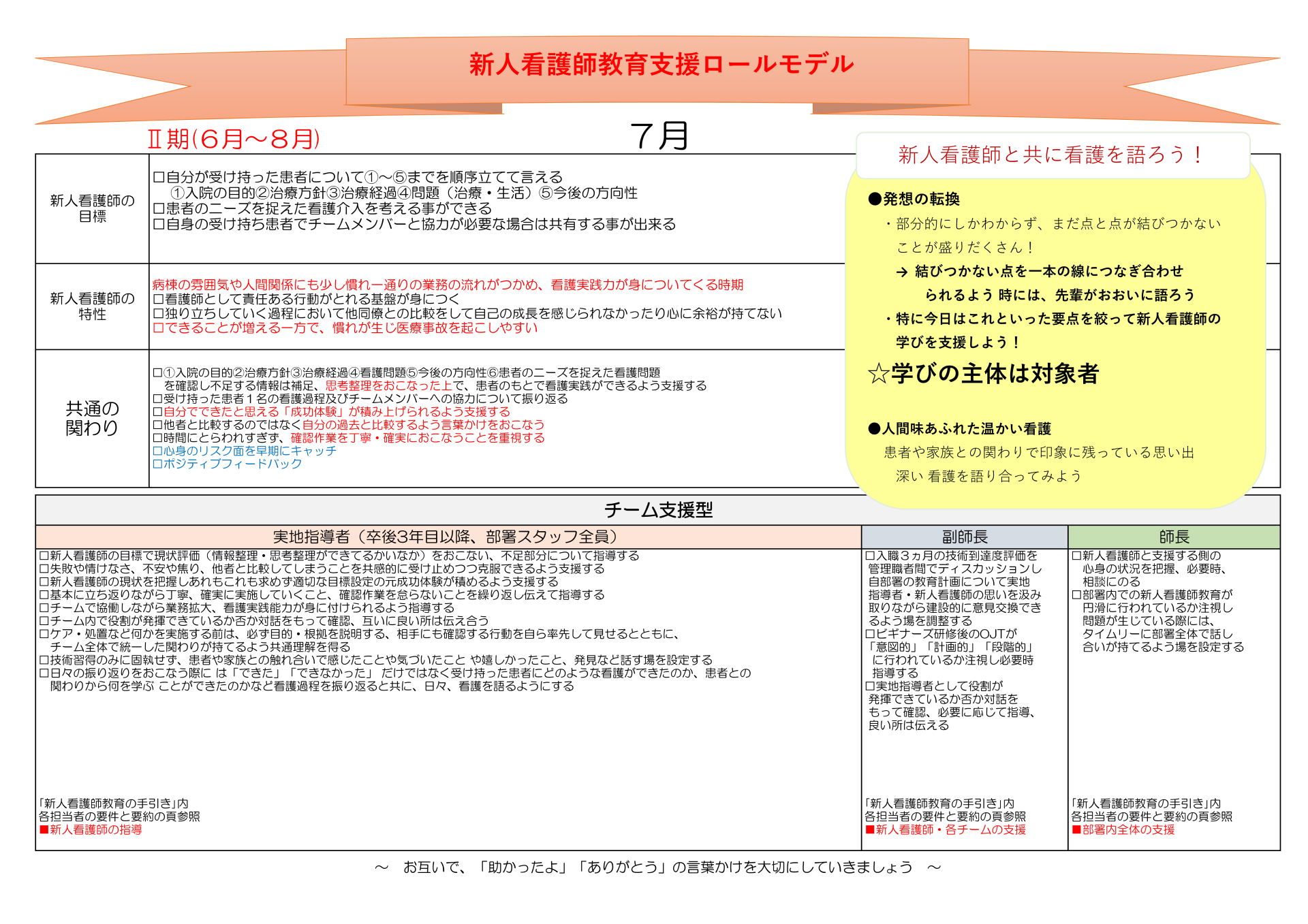Click the line ☆学びの主体は対象者
This screenshot has width=1308, height=924.
click(x=983, y=374)
